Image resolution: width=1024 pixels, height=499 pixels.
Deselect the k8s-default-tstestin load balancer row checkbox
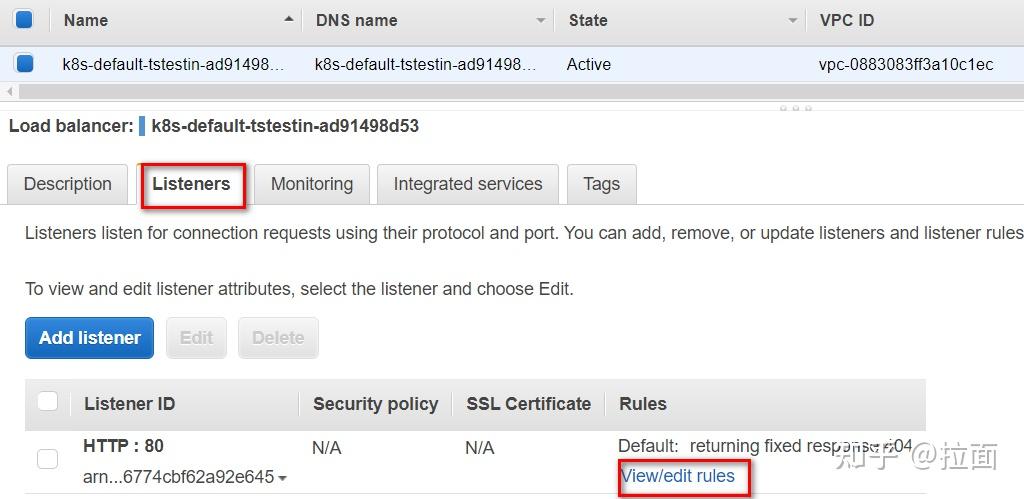pos(24,64)
